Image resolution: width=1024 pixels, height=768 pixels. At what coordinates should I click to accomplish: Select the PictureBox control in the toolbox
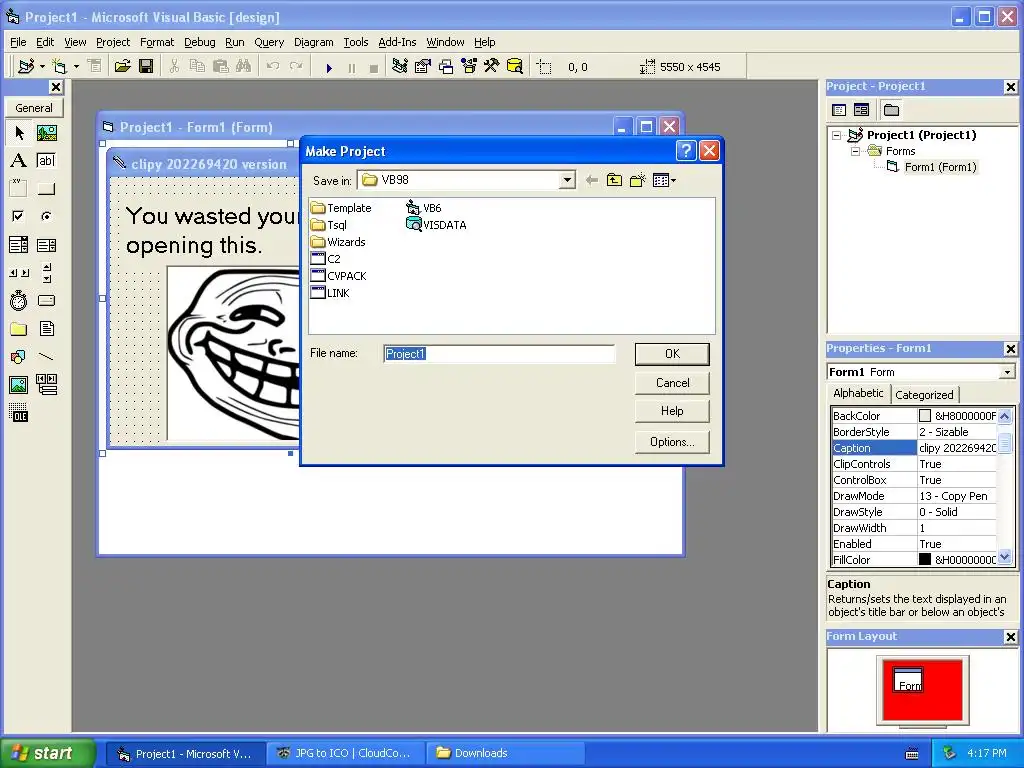pyautogui.click(x=46, y=133)
